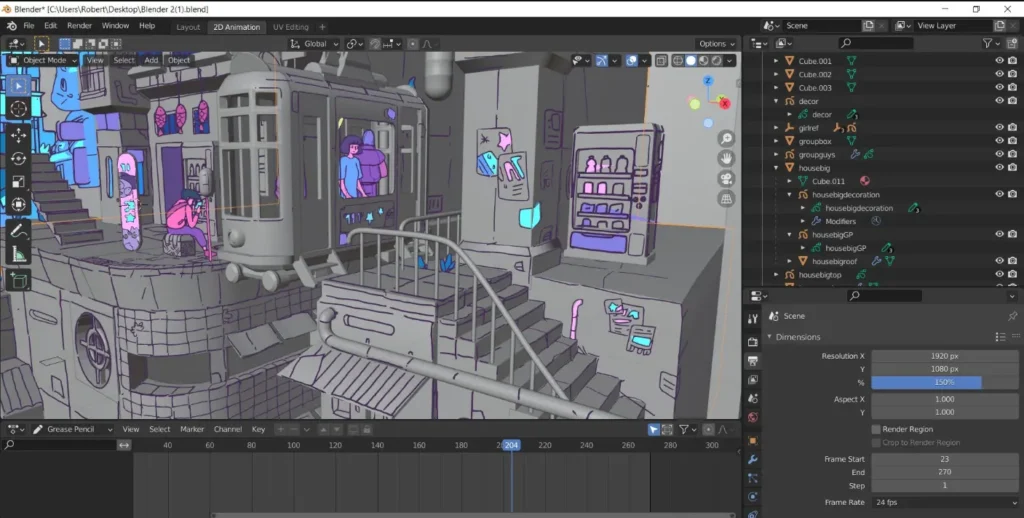Activate the Select Box tool
The image size is (1024, 518).
pos(18,86)
